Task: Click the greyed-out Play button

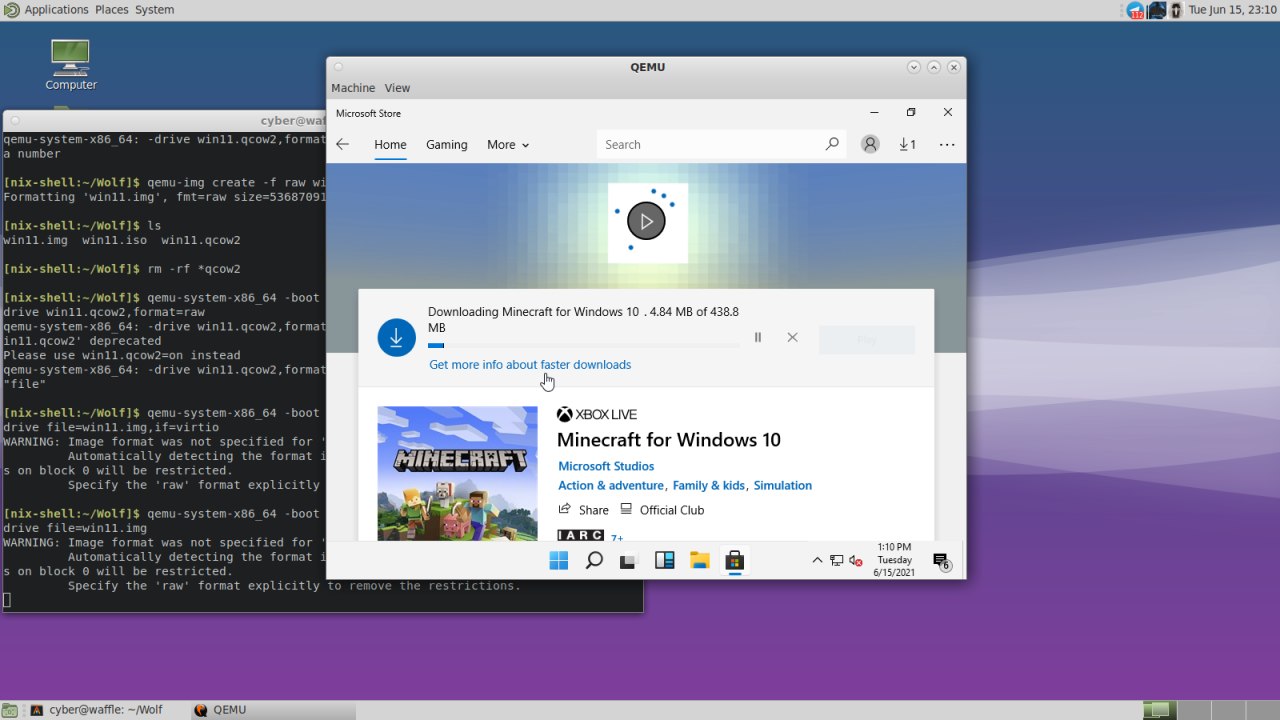Action: pyautogui.click(x=866, y=340)
